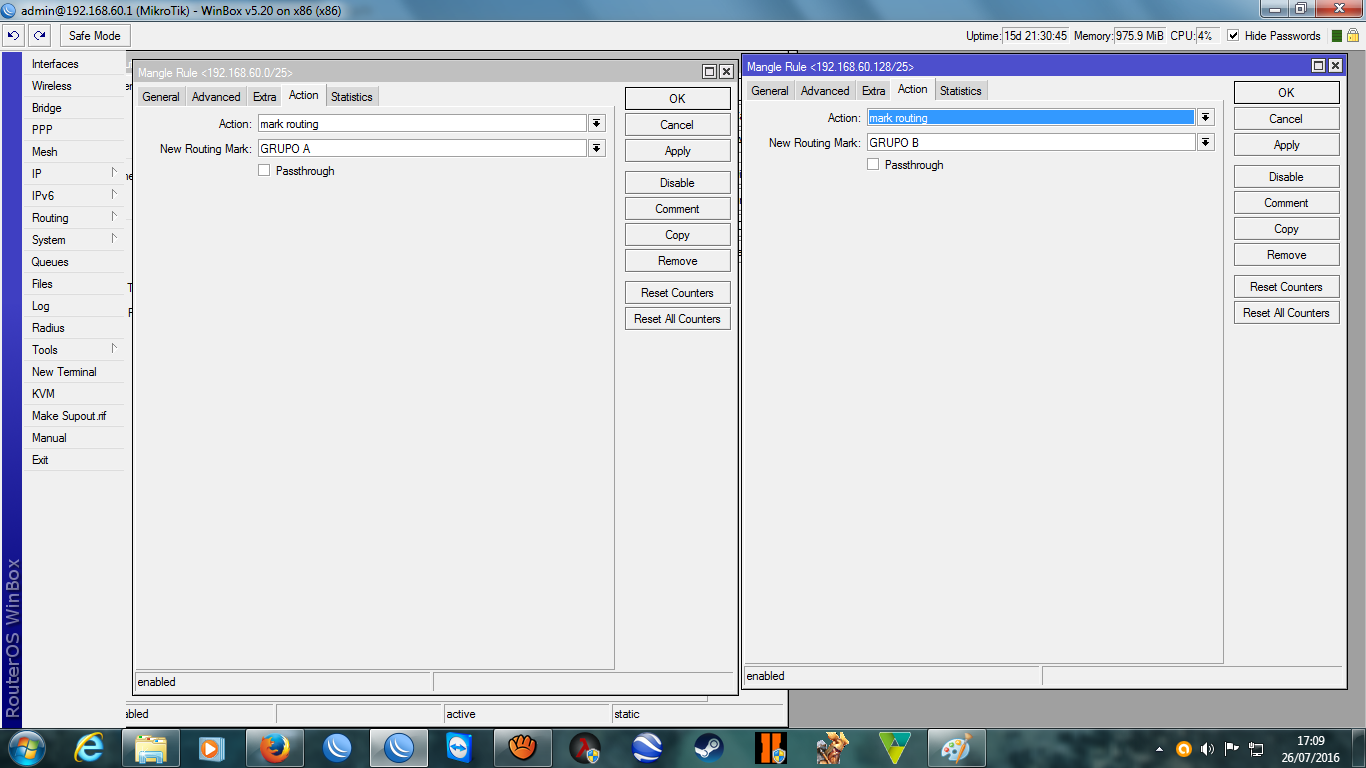The image size is (1366, 768).
Task: Open the Action dropdown in the 192.168.60.128/25 rule
Action: click(1206, 117)
